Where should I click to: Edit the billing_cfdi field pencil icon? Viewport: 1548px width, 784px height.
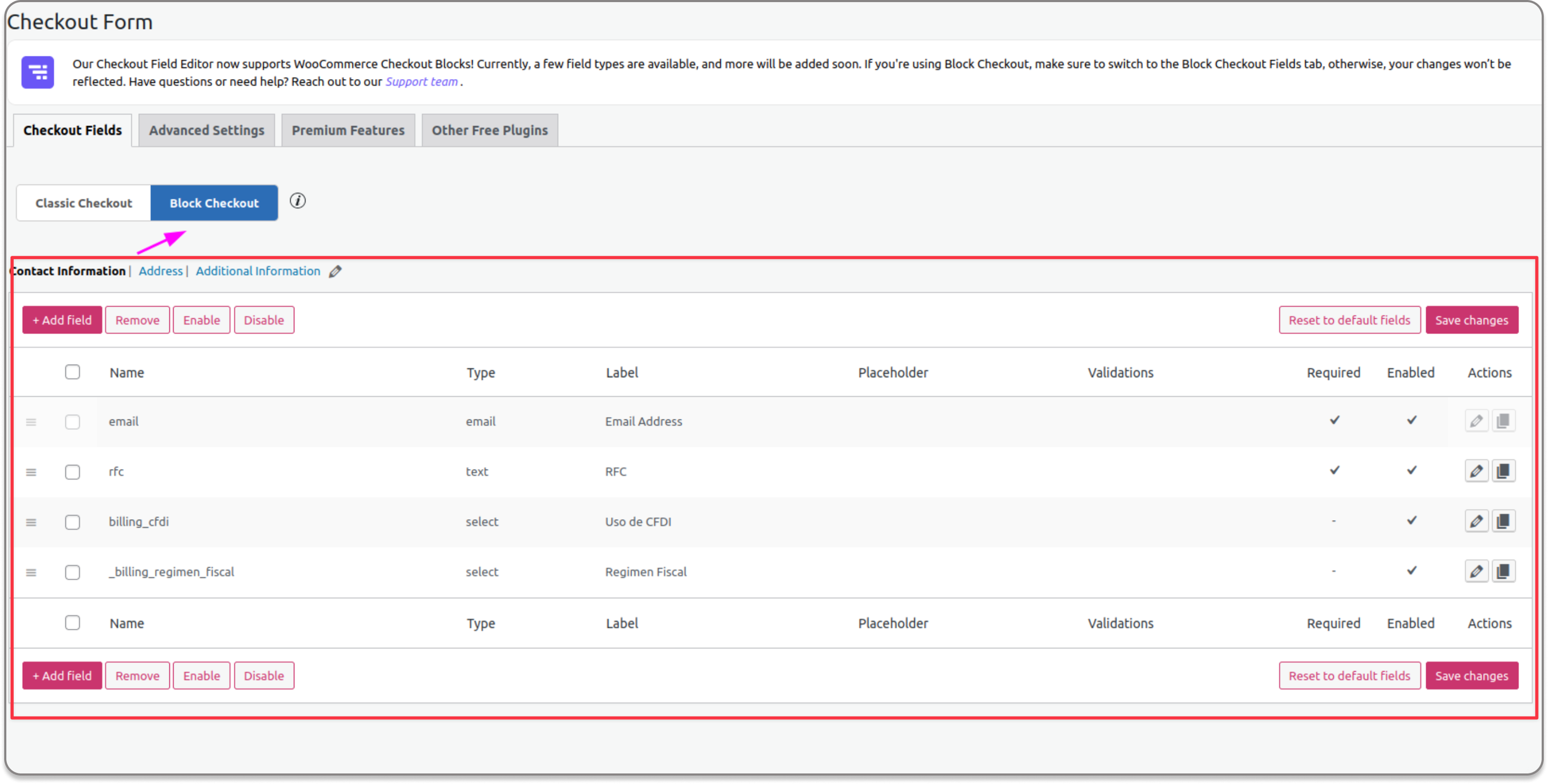tap(1476, 521)
